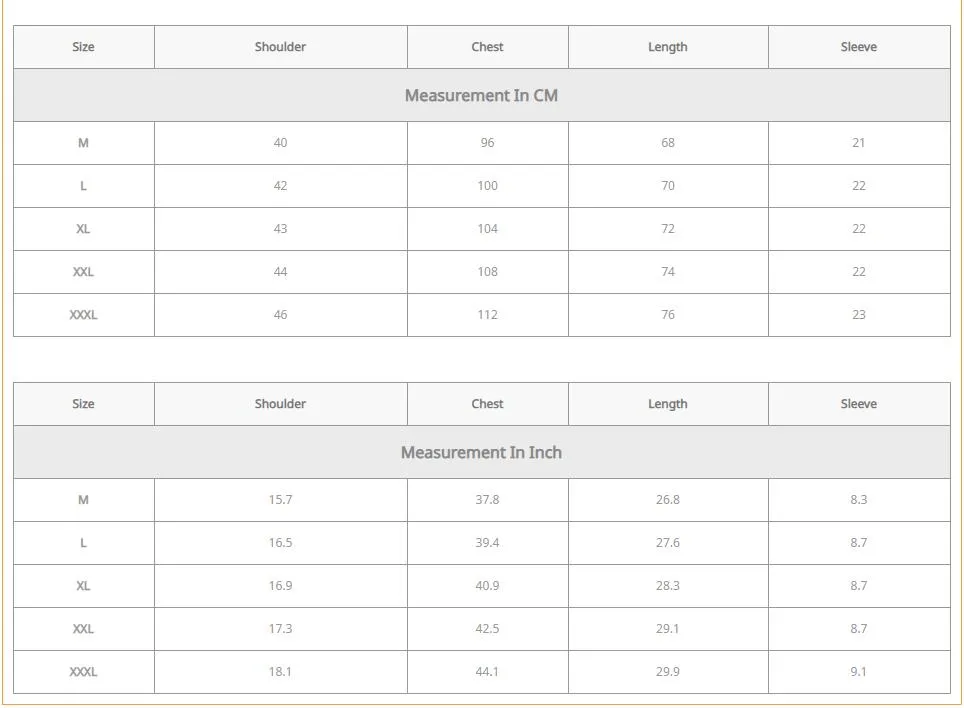964x708 pixels.
Task: Click the chest value 96 for size M
Action: pos(487,143)
